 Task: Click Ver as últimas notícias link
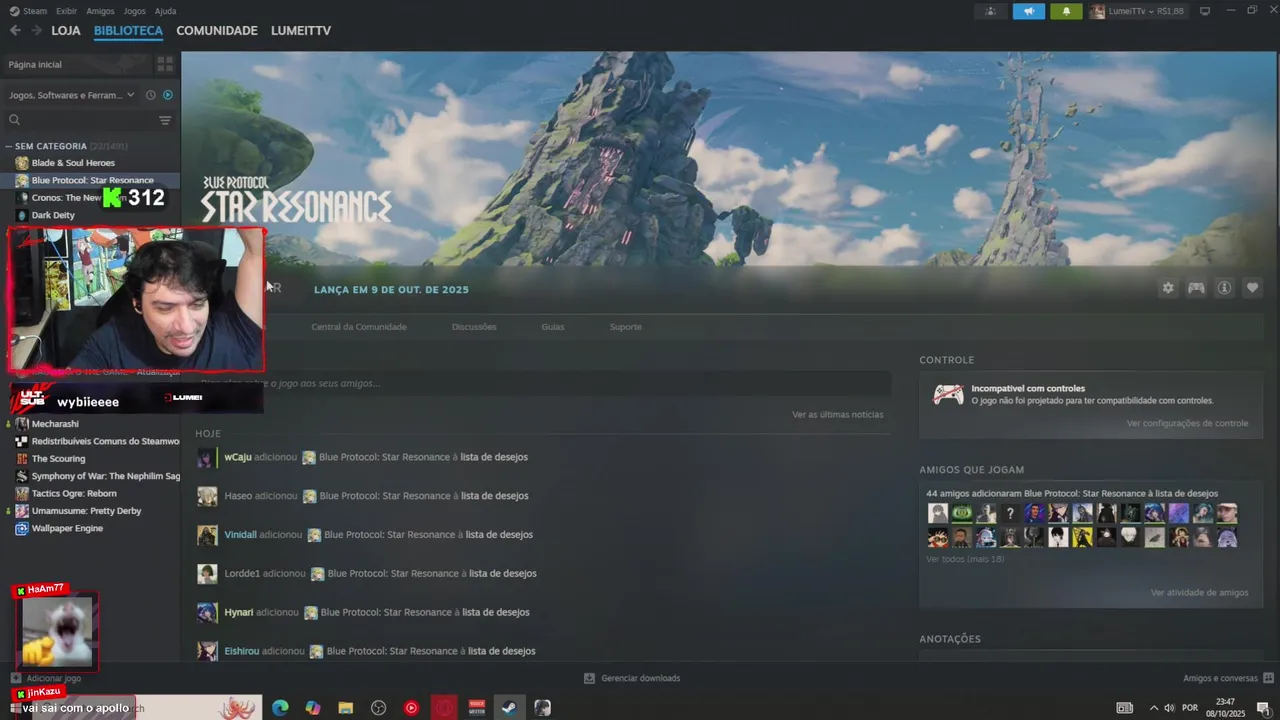837,414
